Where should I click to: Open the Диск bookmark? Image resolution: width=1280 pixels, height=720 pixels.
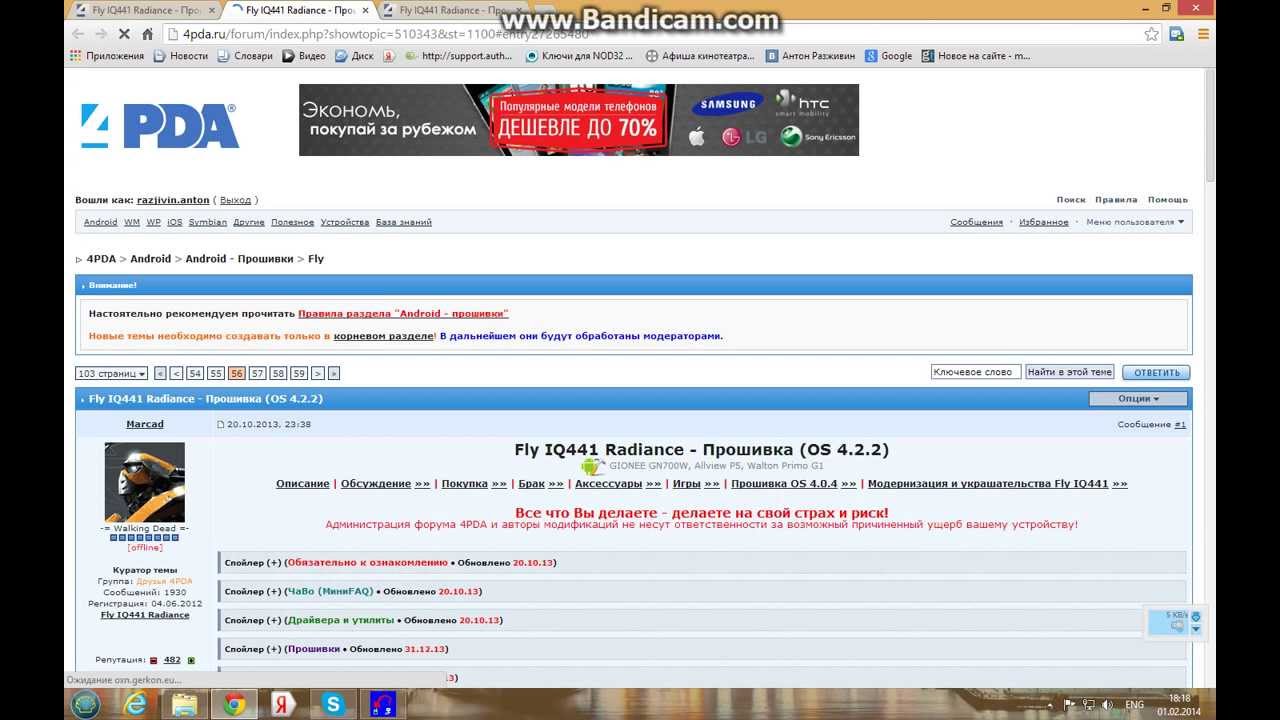click(x=355, y=56)
